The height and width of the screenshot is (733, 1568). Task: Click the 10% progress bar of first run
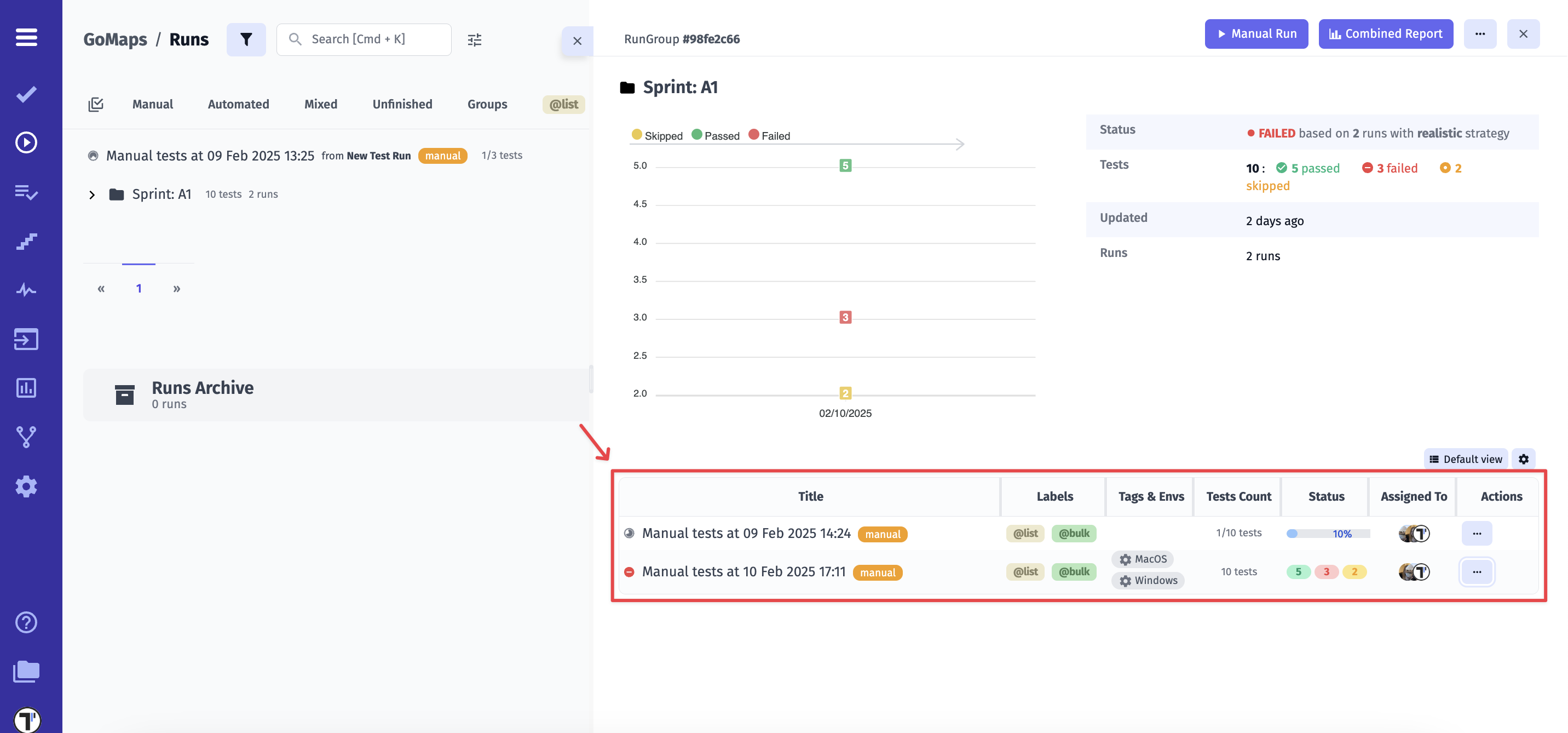point(1327,534)
